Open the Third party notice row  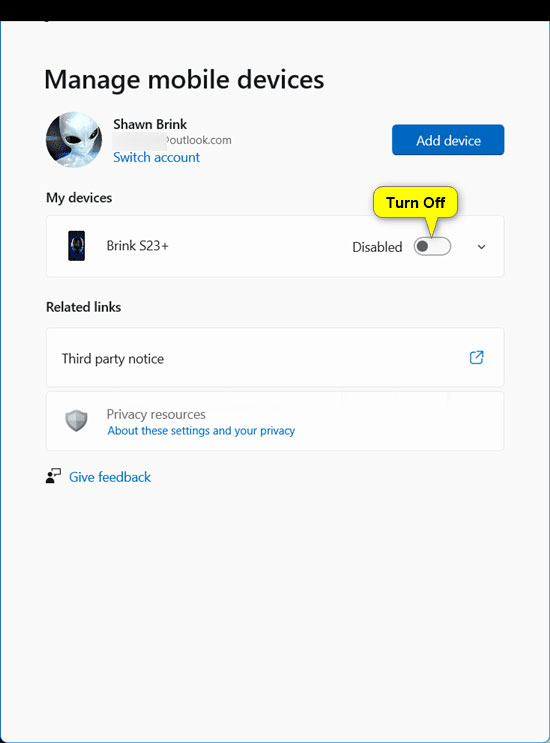click(275, 357)
